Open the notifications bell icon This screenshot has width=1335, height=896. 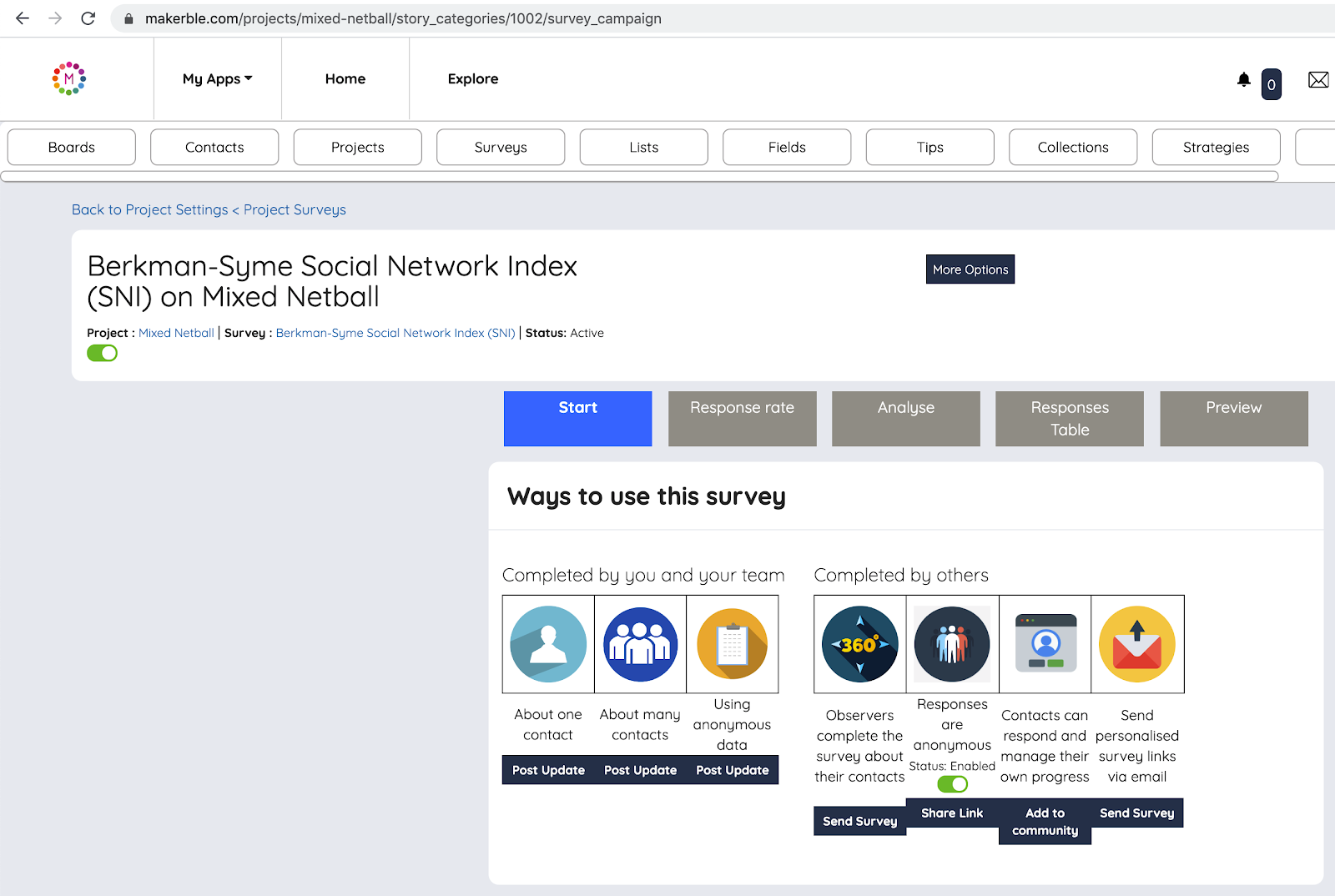1243,79
